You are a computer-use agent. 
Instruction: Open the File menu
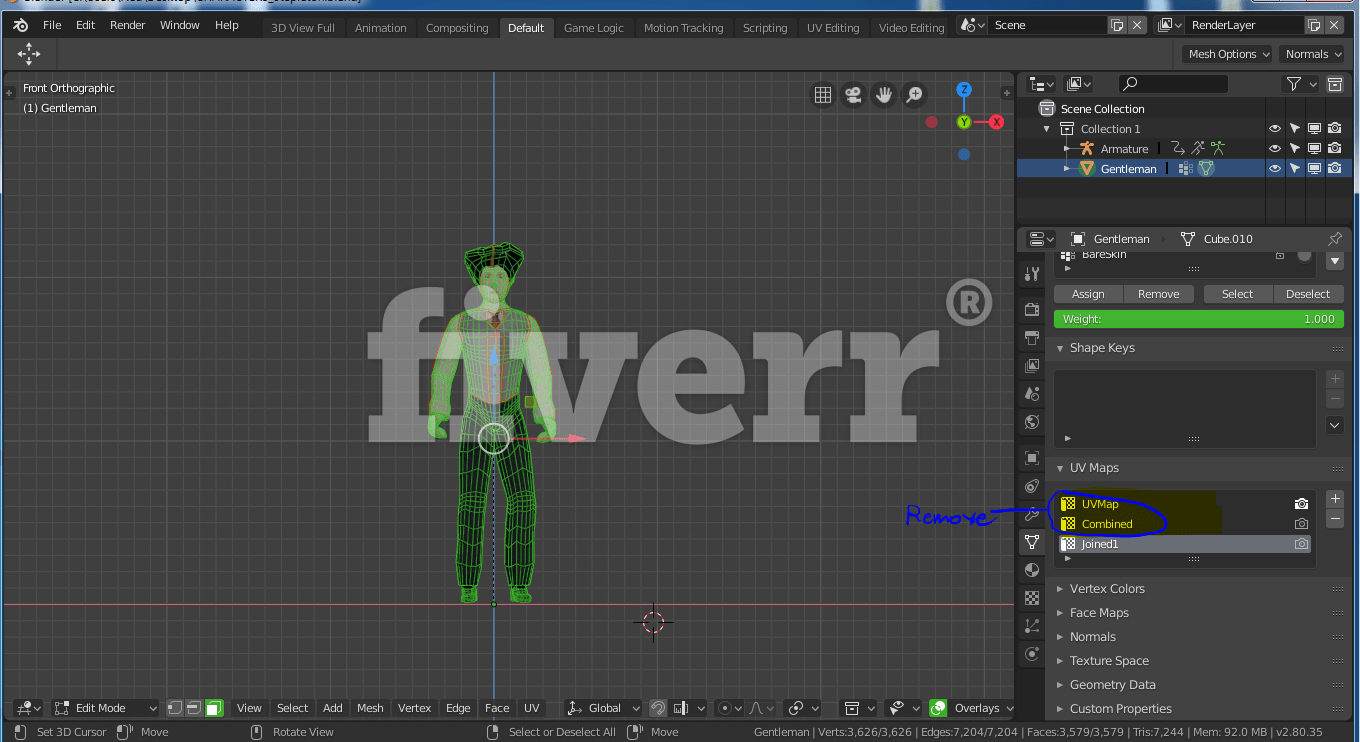pyautogui.click(x=52, y=25)
